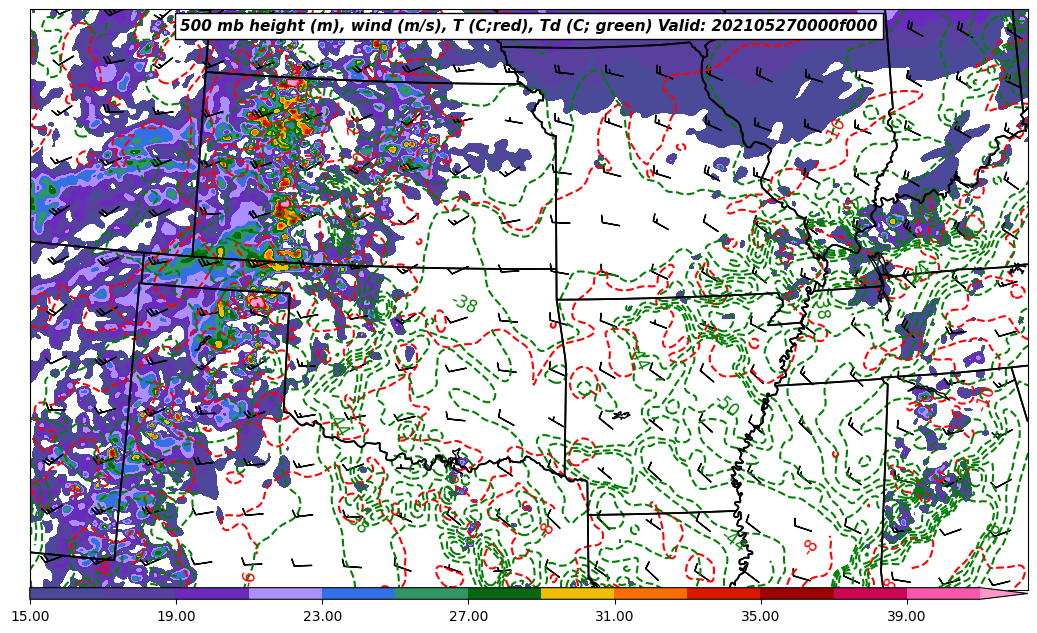Click the 19.00 colorbar tick label
1037x633 pixels.
[x=176, y=616]
